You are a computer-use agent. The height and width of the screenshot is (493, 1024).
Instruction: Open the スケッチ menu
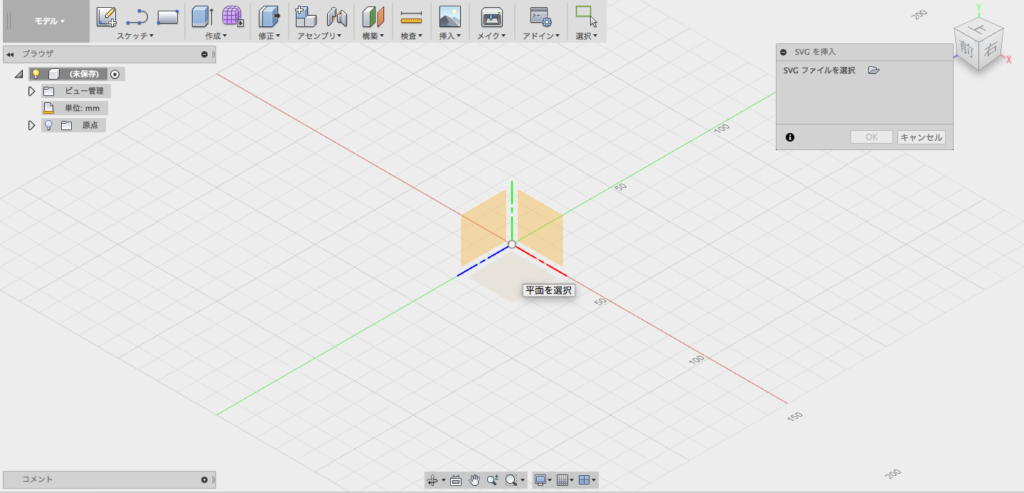135,36
